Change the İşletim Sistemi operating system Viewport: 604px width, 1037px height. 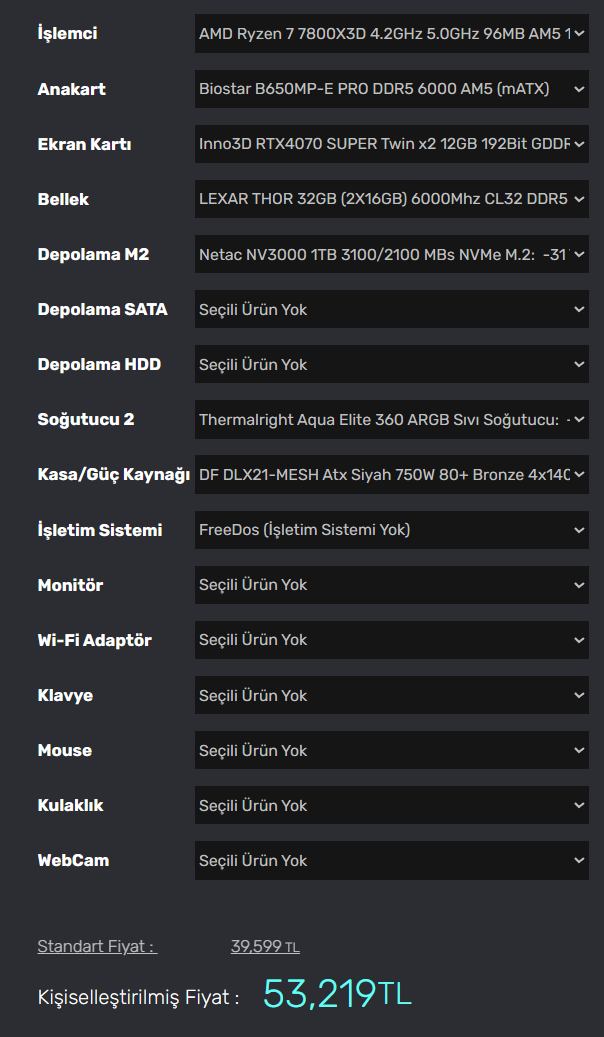tap(391, 530)
